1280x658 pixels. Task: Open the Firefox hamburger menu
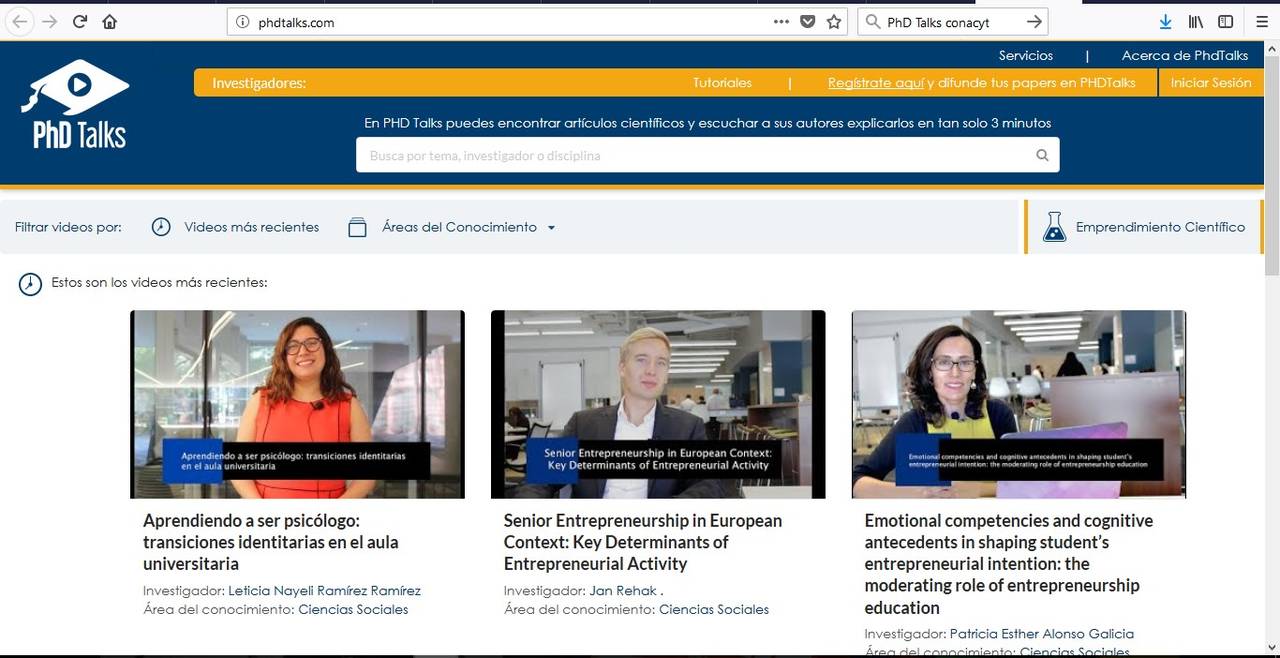coord(1255,22)
